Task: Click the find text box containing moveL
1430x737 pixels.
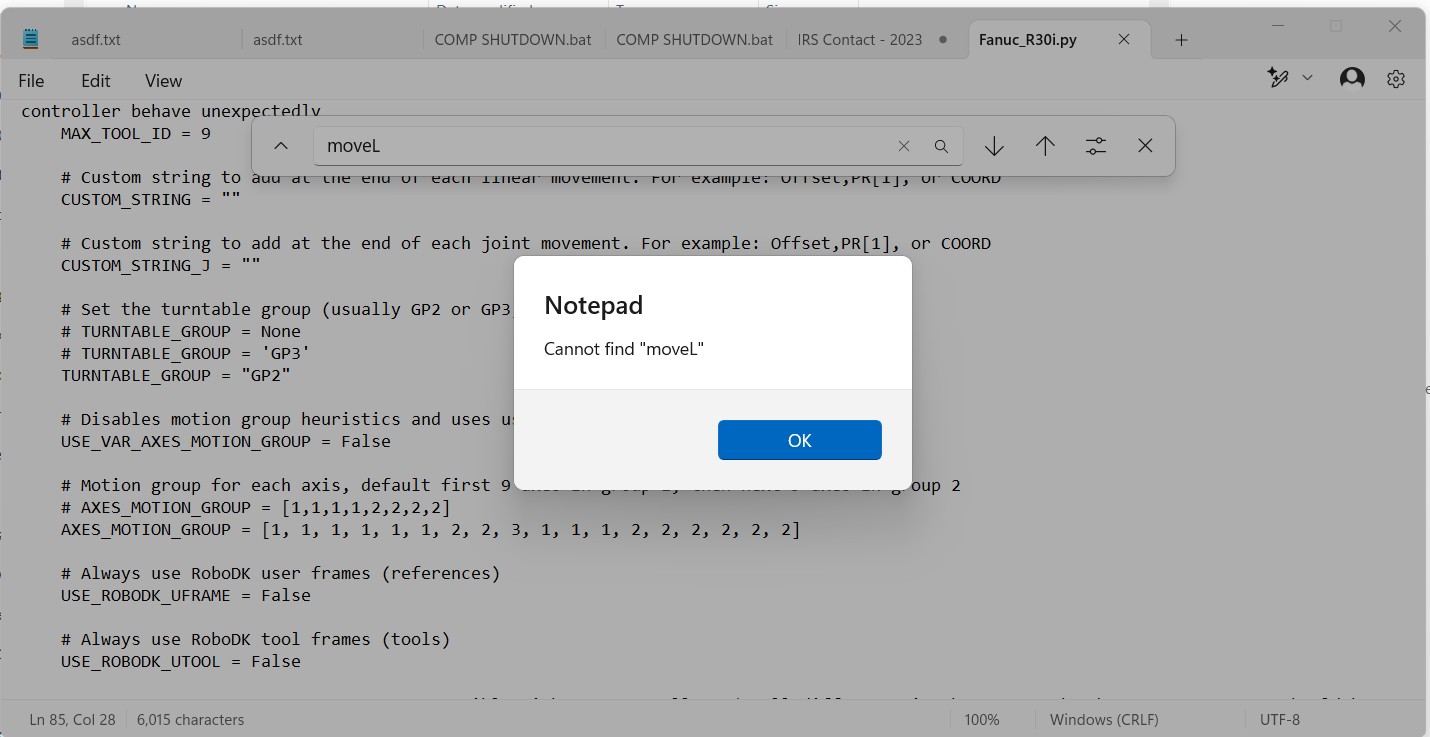Action: [x=600, y=146]
